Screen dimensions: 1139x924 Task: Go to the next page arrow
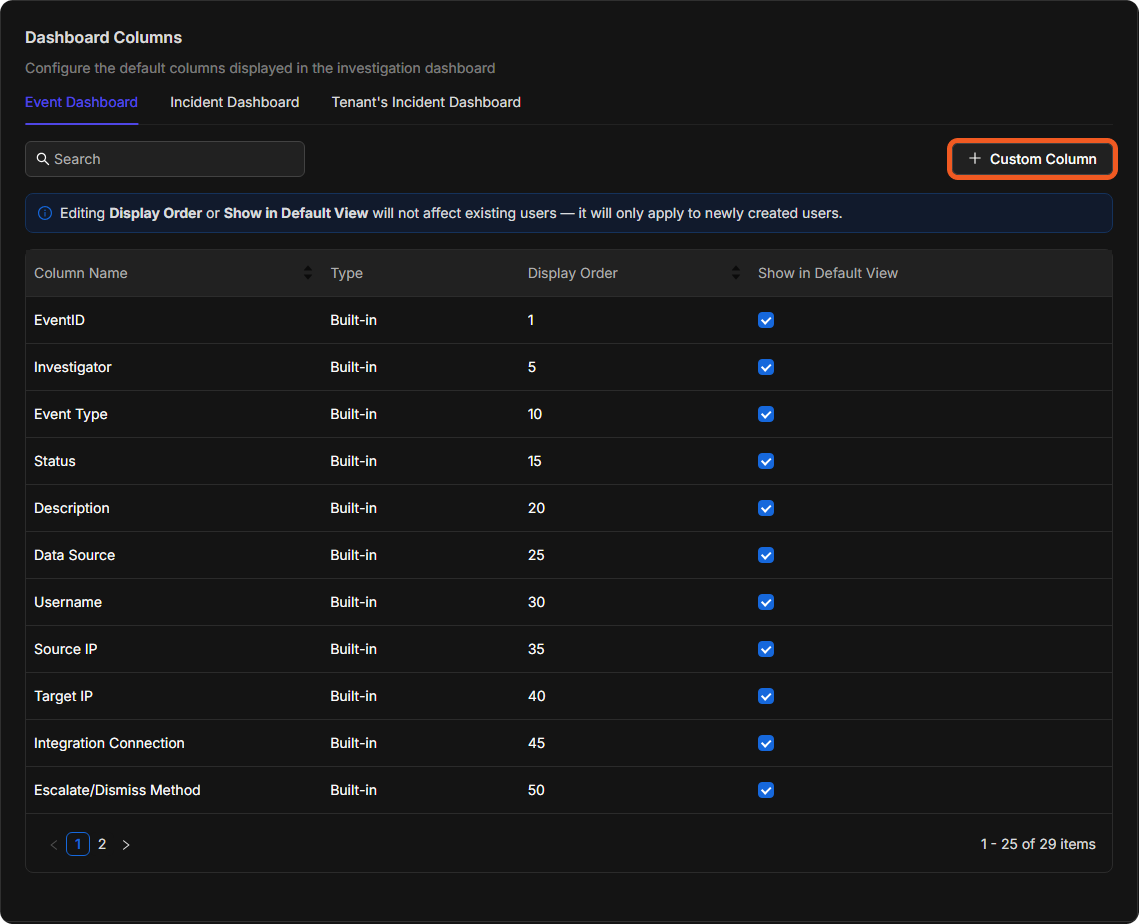pos(126,844)
